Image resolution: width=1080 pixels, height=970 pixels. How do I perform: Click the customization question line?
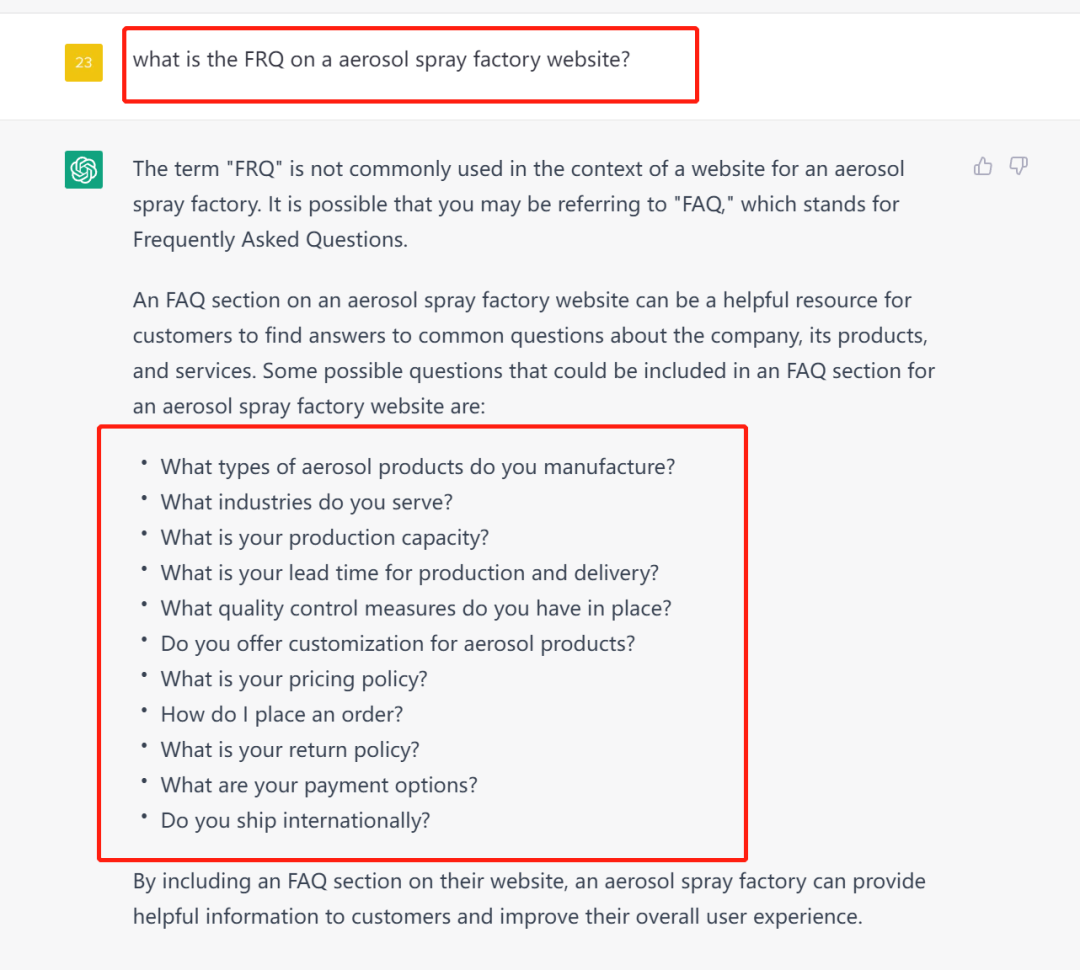click(398, 644)
